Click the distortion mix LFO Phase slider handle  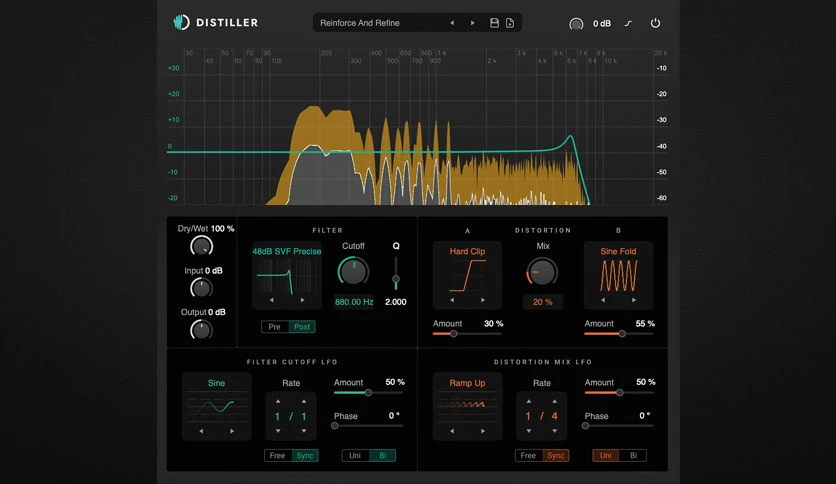tap(585, 426)
